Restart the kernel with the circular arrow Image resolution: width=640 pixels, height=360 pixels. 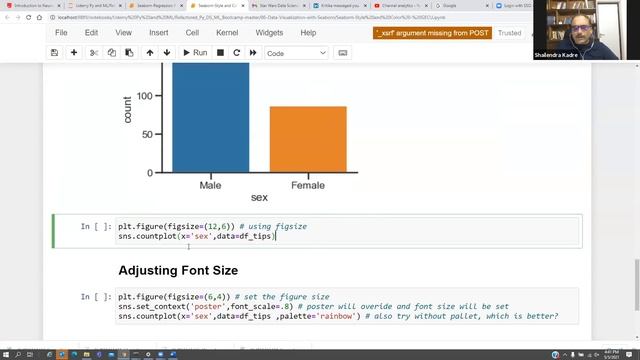(x=236, y=53)
